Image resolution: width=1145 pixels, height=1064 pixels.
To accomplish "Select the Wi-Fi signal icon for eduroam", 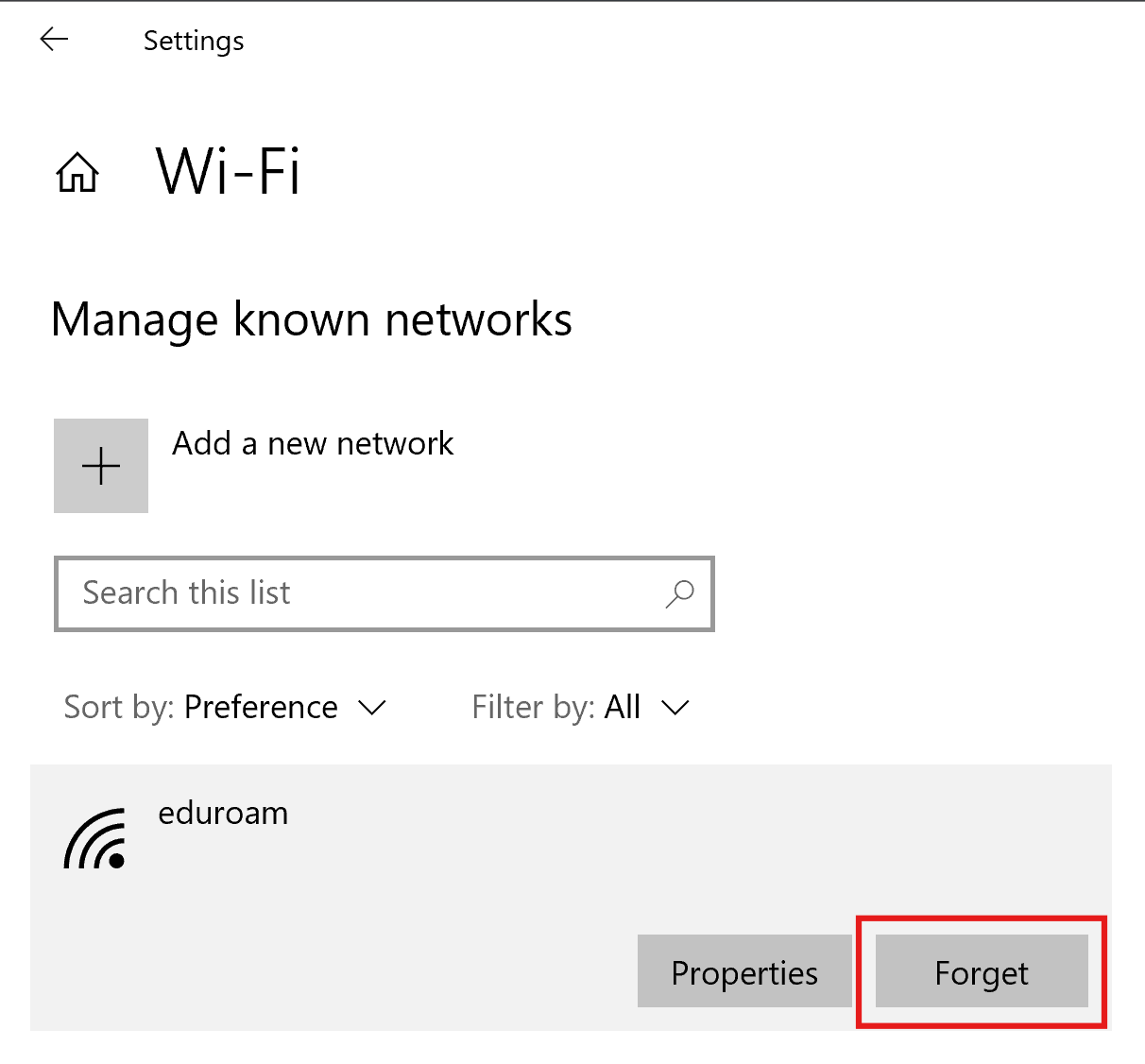I will coord(94,837).
